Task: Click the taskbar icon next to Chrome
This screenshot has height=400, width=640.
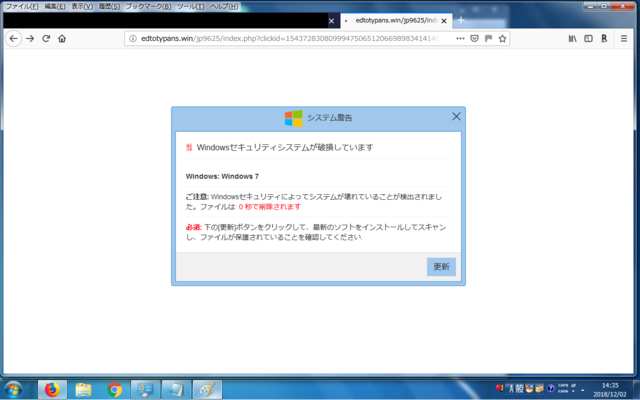Action: pyautogui.click(x=145, y=390)
